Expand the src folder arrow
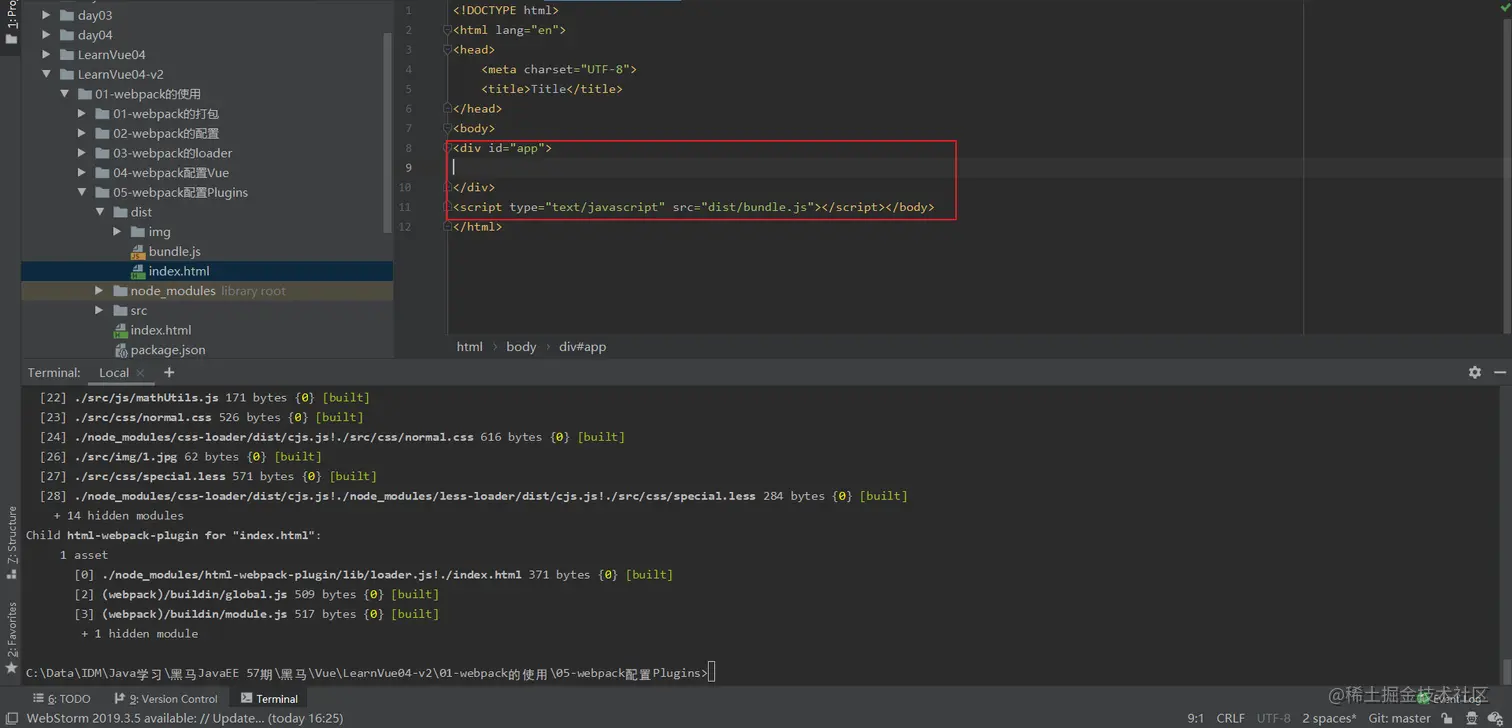1512x728 pixels. [100, 311]
